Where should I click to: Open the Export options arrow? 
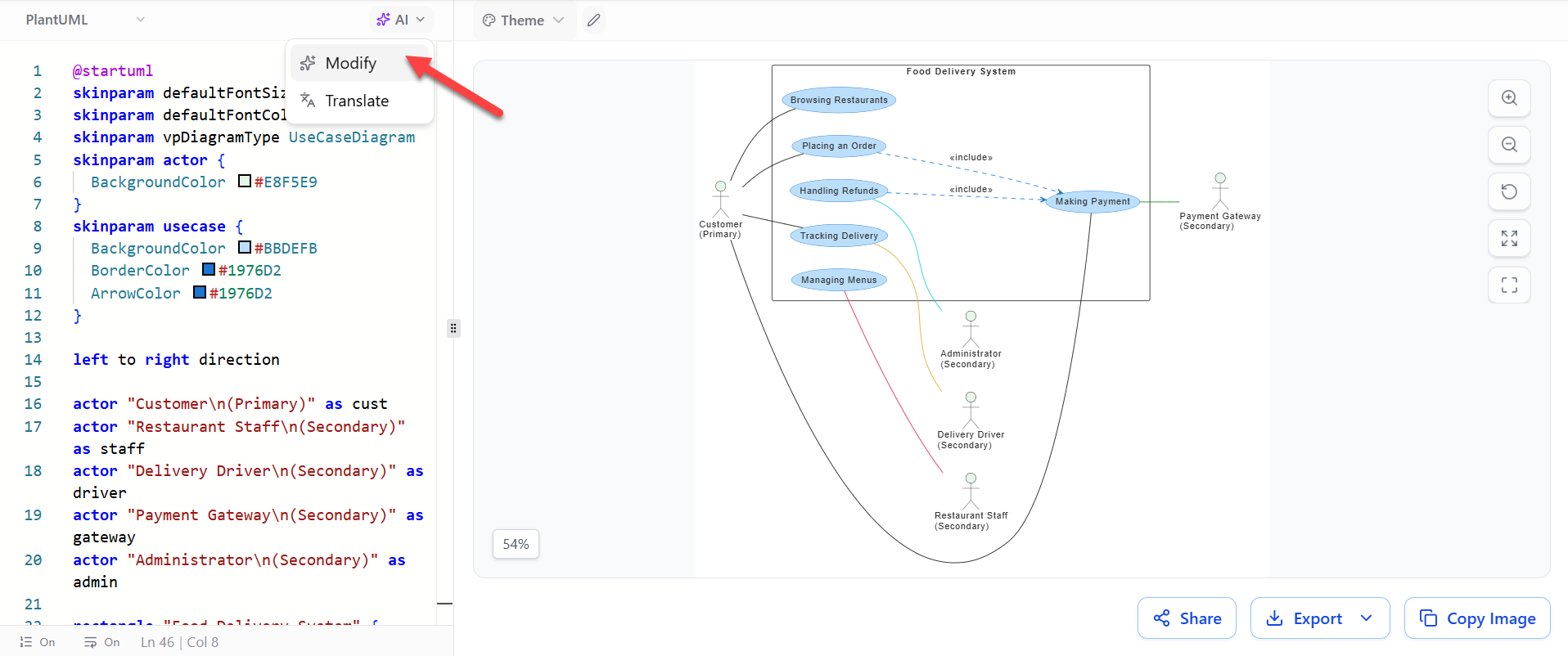[1366, 618]
